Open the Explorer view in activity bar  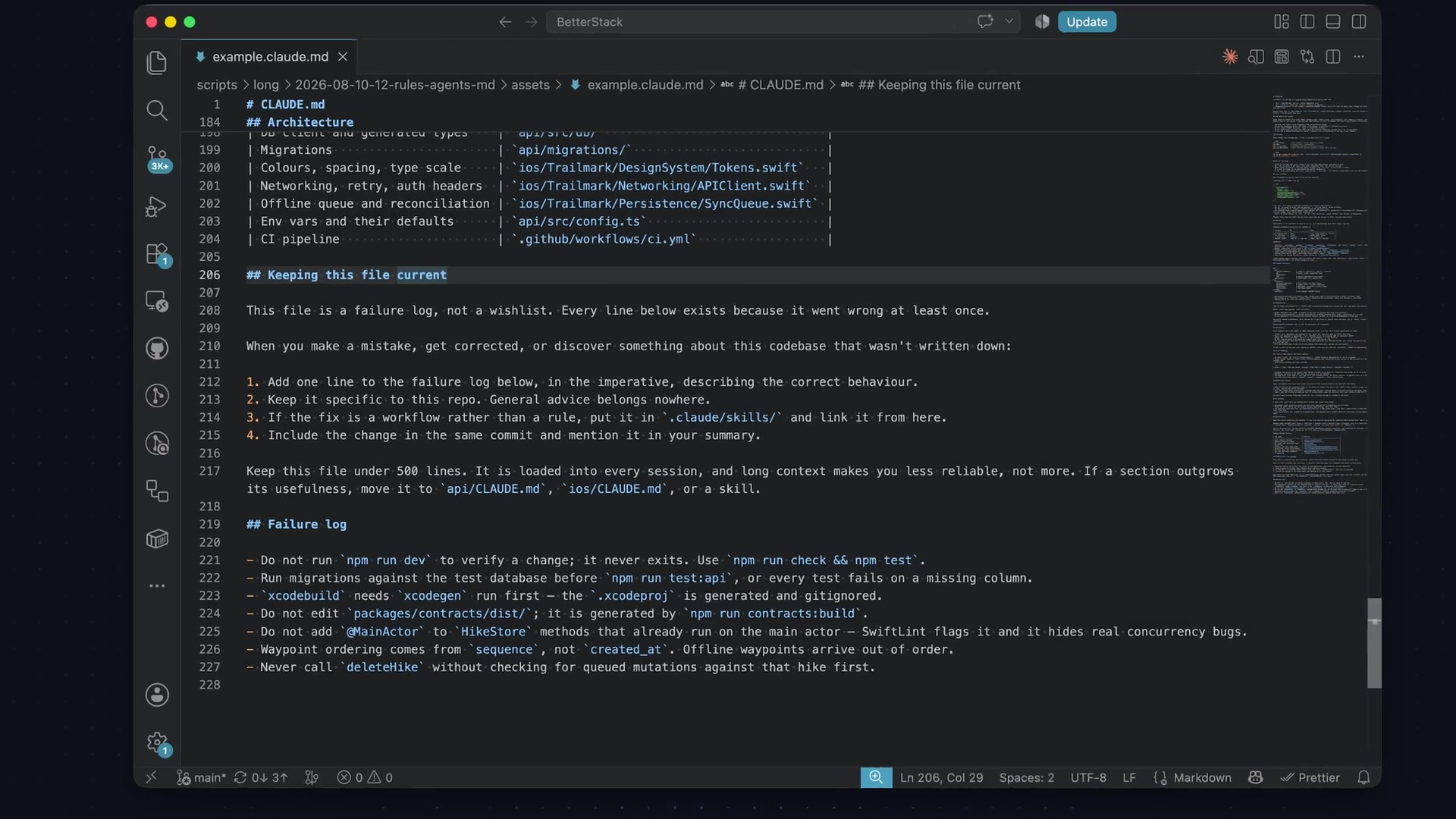click(157, 62)
